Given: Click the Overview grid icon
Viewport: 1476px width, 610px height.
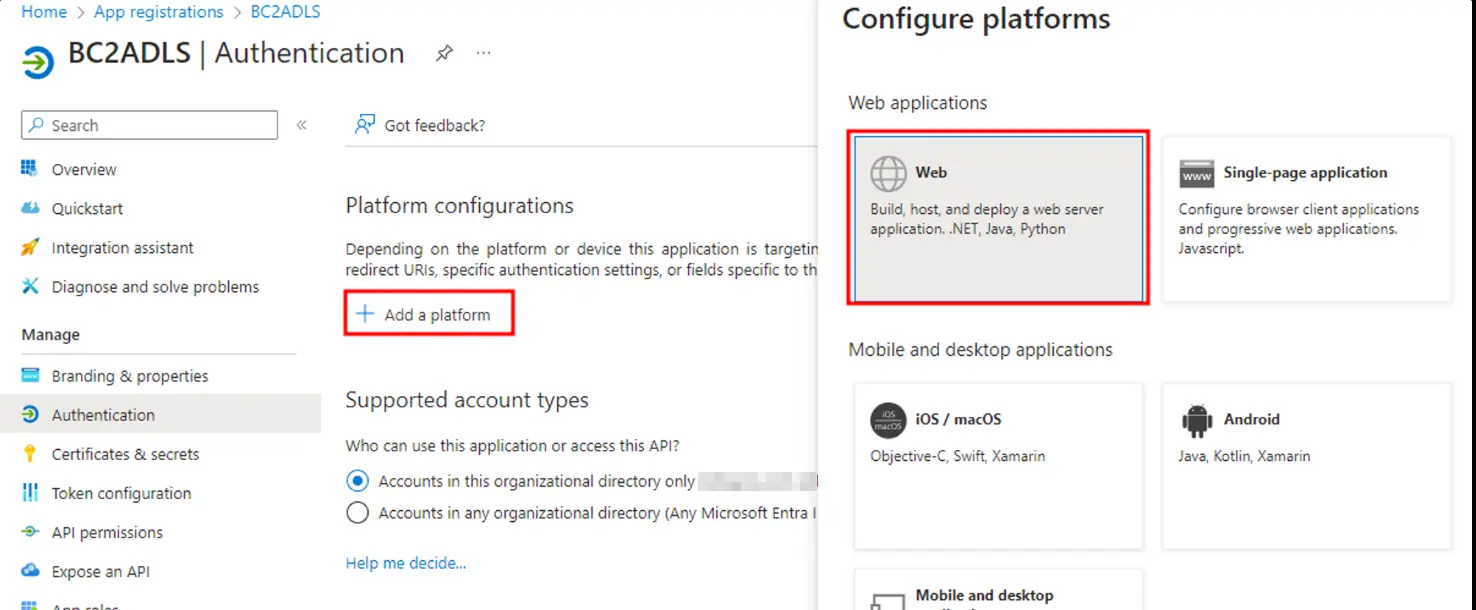Looking at the screenshot, I should pyautogui.click(x=30, y=169).
